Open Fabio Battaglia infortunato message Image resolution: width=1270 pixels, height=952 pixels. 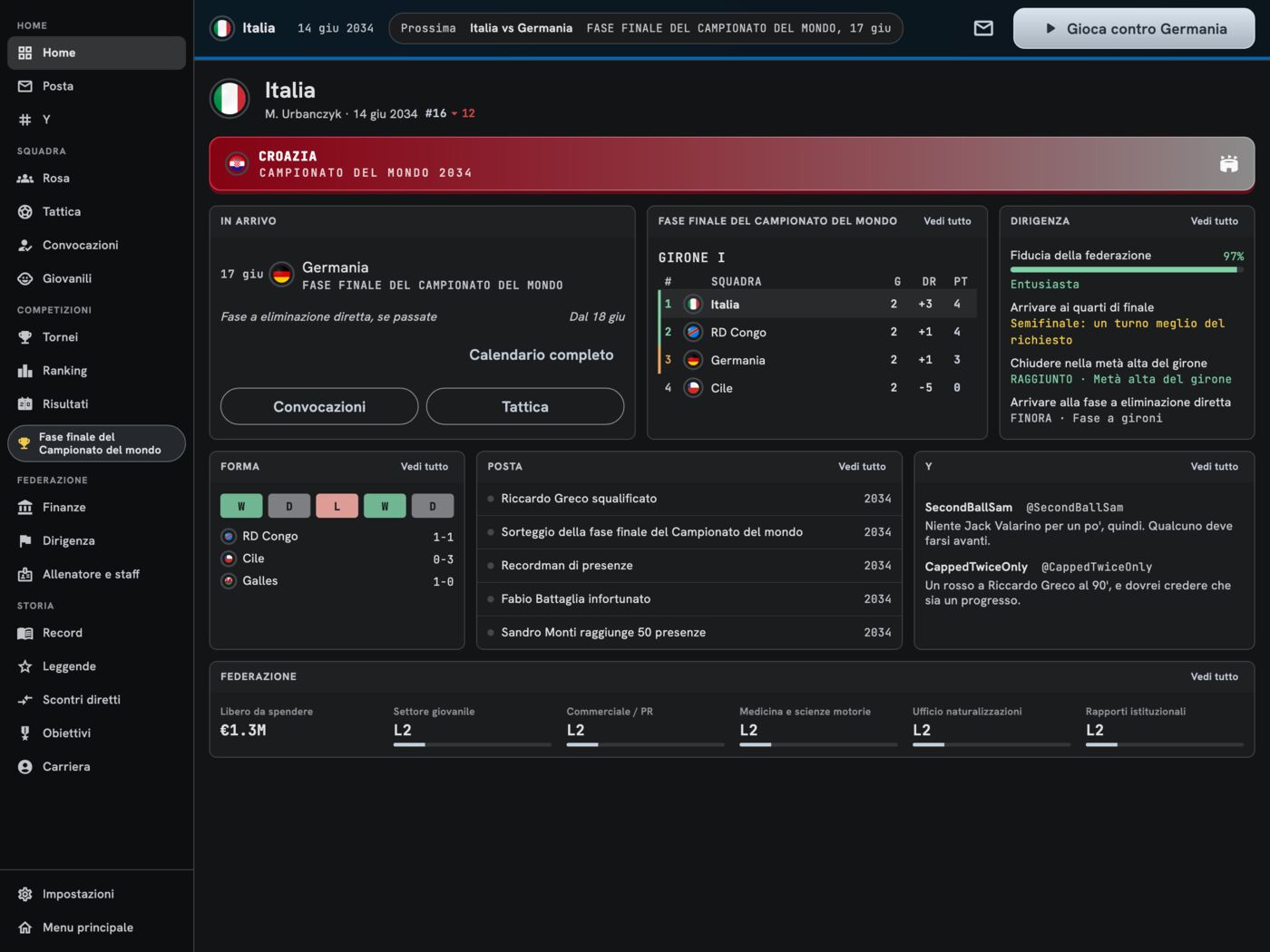[x=689, y=599]
